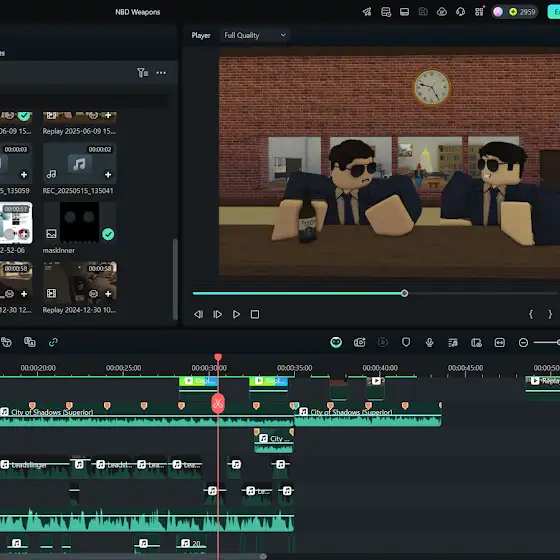Click the timeline zoom slider track
560x560 pixels.
coord(546,342)
